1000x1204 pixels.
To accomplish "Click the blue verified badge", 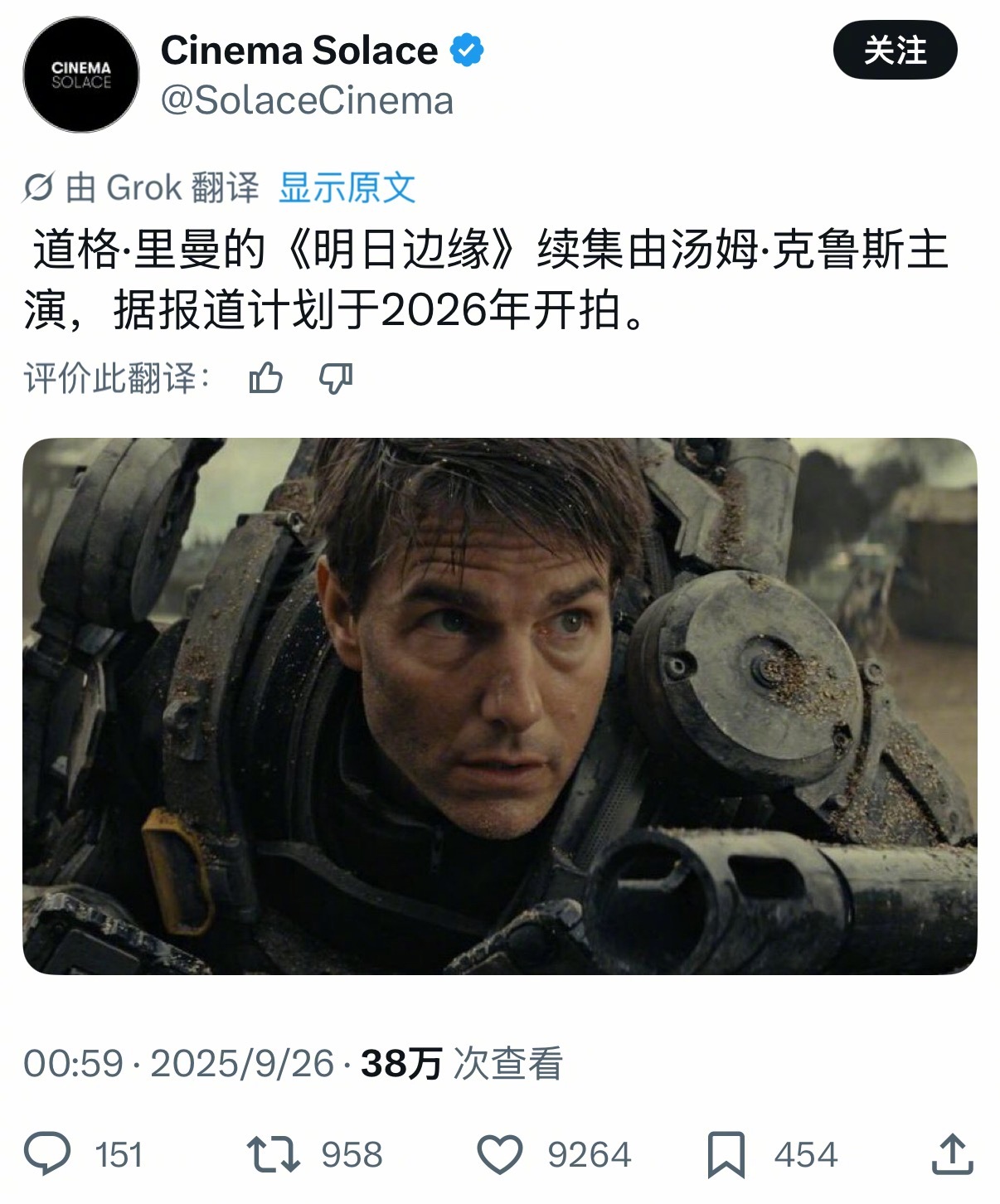I will pos(467,51).
